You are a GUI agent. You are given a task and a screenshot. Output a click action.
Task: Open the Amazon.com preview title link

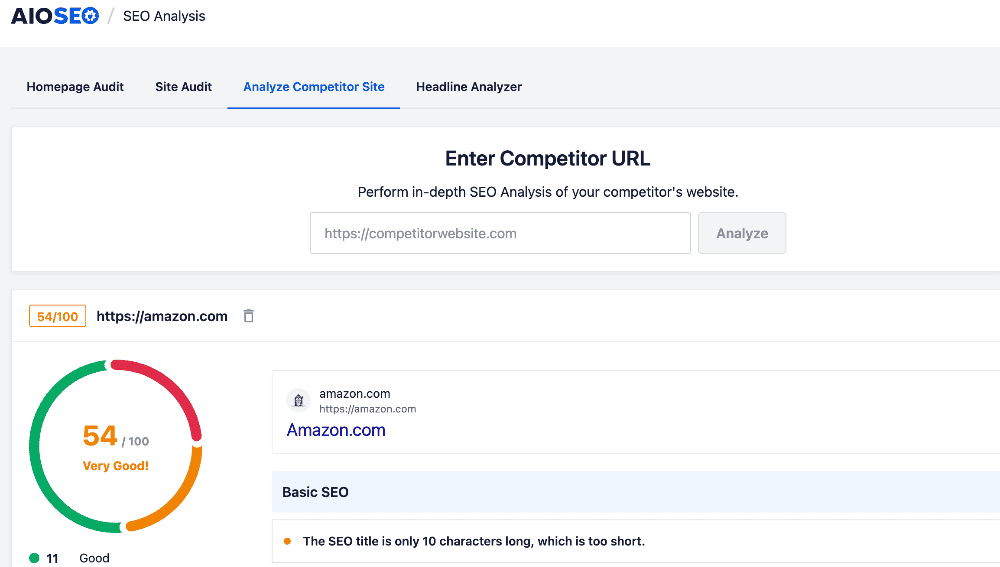coord(336,430)
